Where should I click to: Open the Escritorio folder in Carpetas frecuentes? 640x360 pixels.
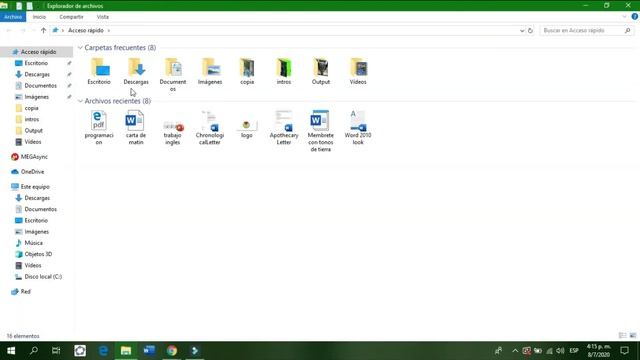tap(99, 71)
